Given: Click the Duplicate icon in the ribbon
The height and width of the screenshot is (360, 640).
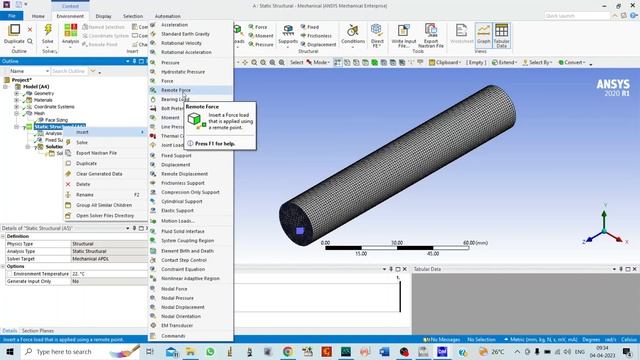Looking at the screenshot, I should coord(14,30).
